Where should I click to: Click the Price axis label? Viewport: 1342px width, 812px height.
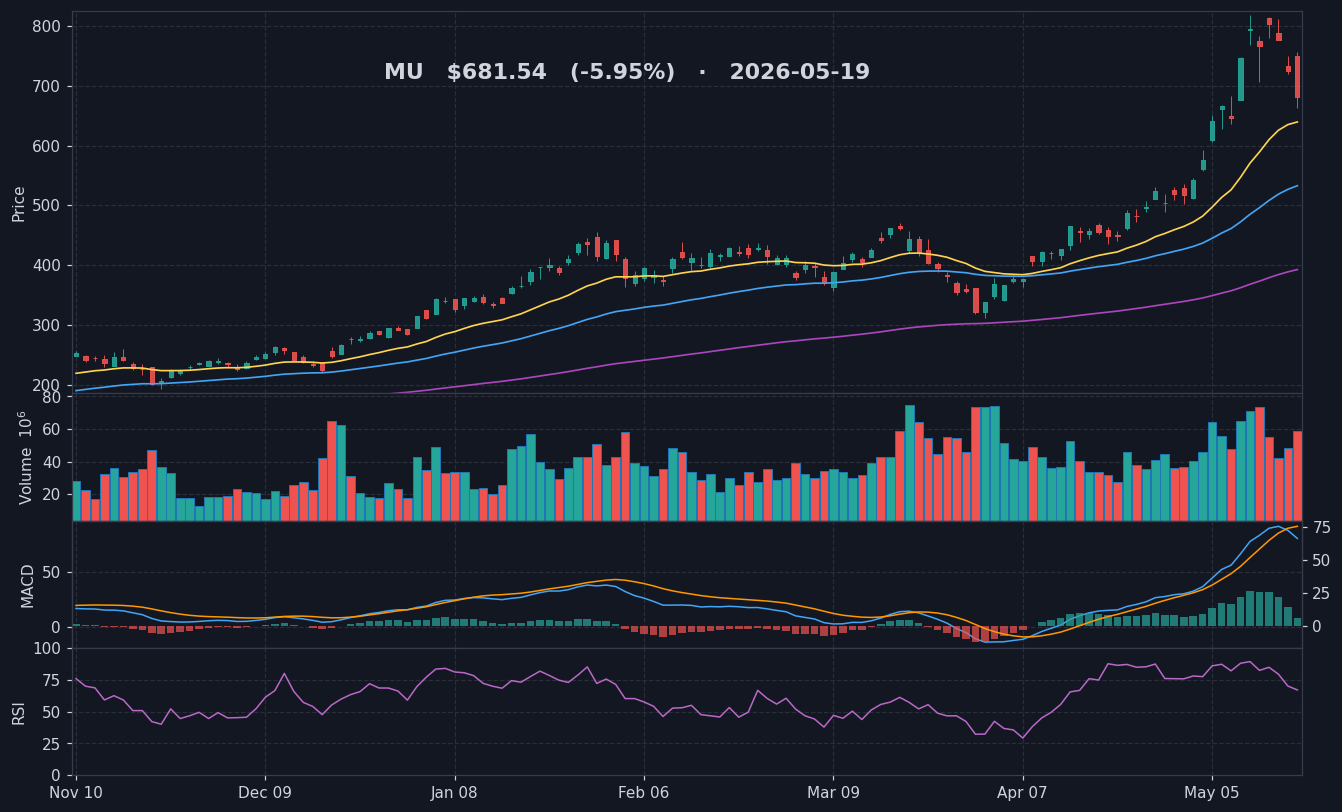[x=19, y=203]
